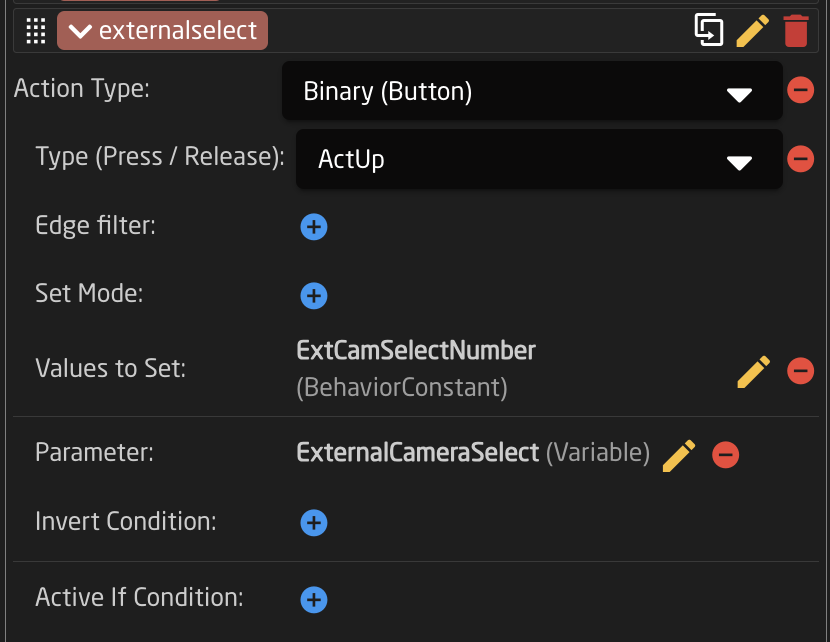Click the ExtCamSelectNumber constant name
The width and height of the screenshot is (830, 642).
tap(416, 351)
